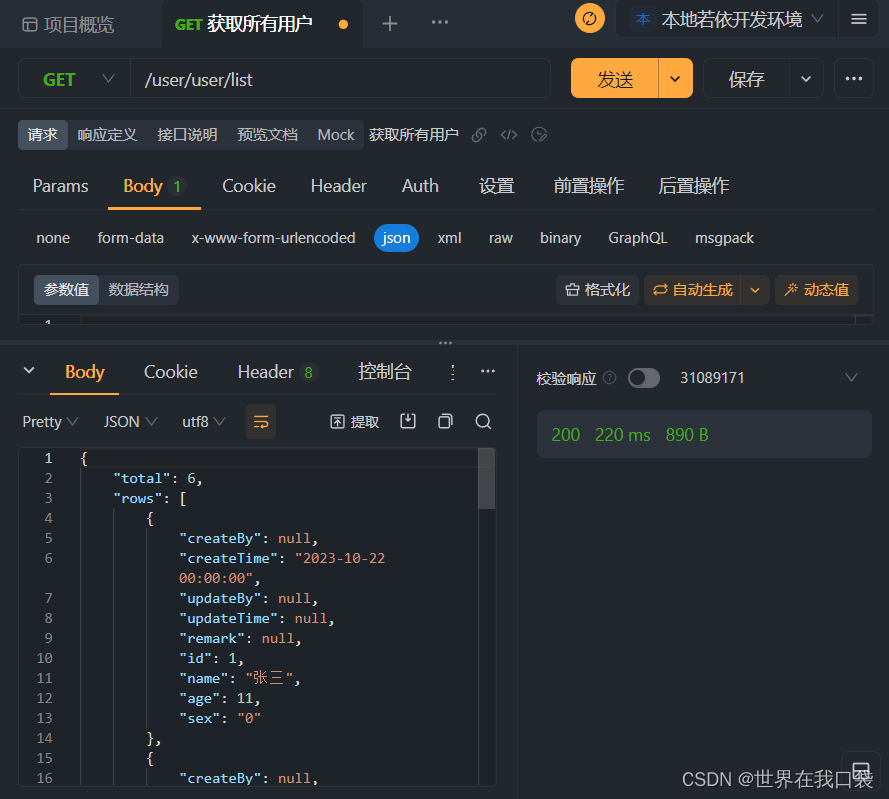Screen dimensions: 889x799
Task: Open the ellipsis menu next to 保存
Action: click(854, 79)
